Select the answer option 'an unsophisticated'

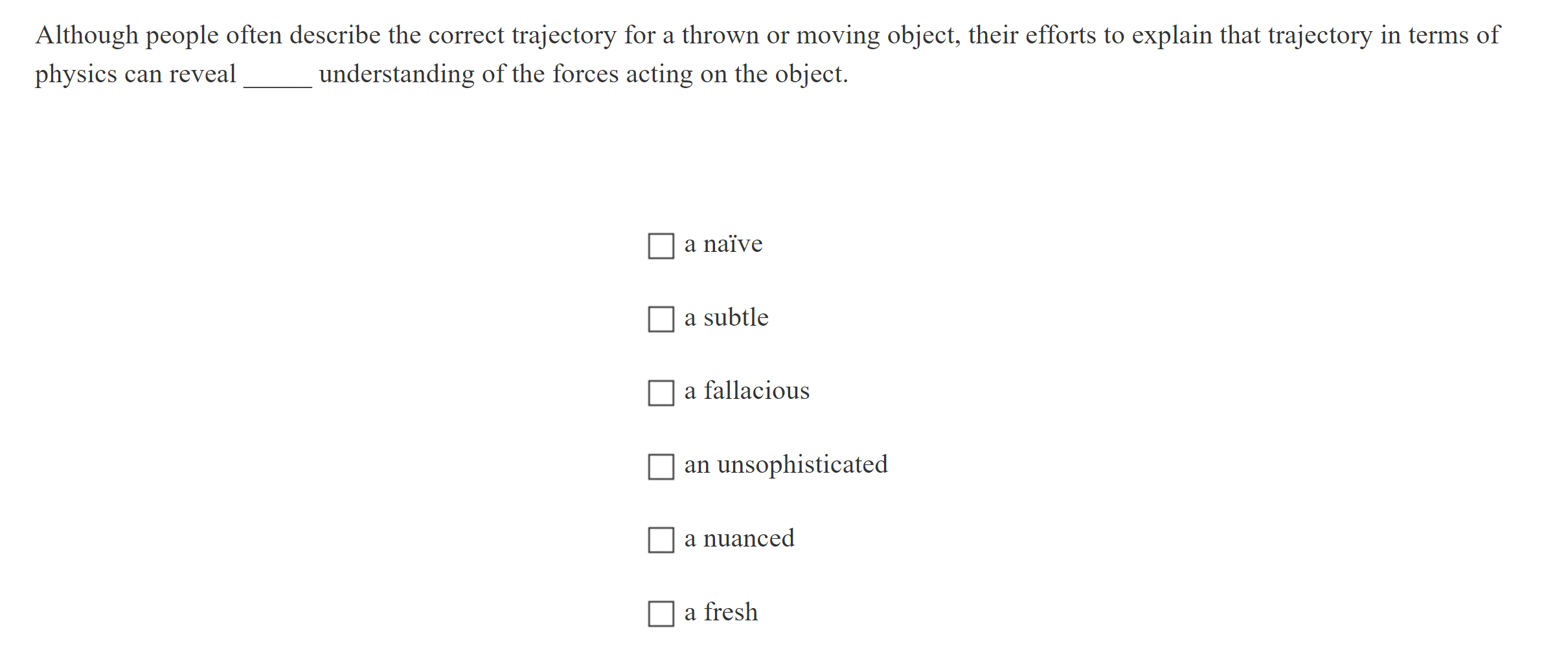click(x=786, y=465)
